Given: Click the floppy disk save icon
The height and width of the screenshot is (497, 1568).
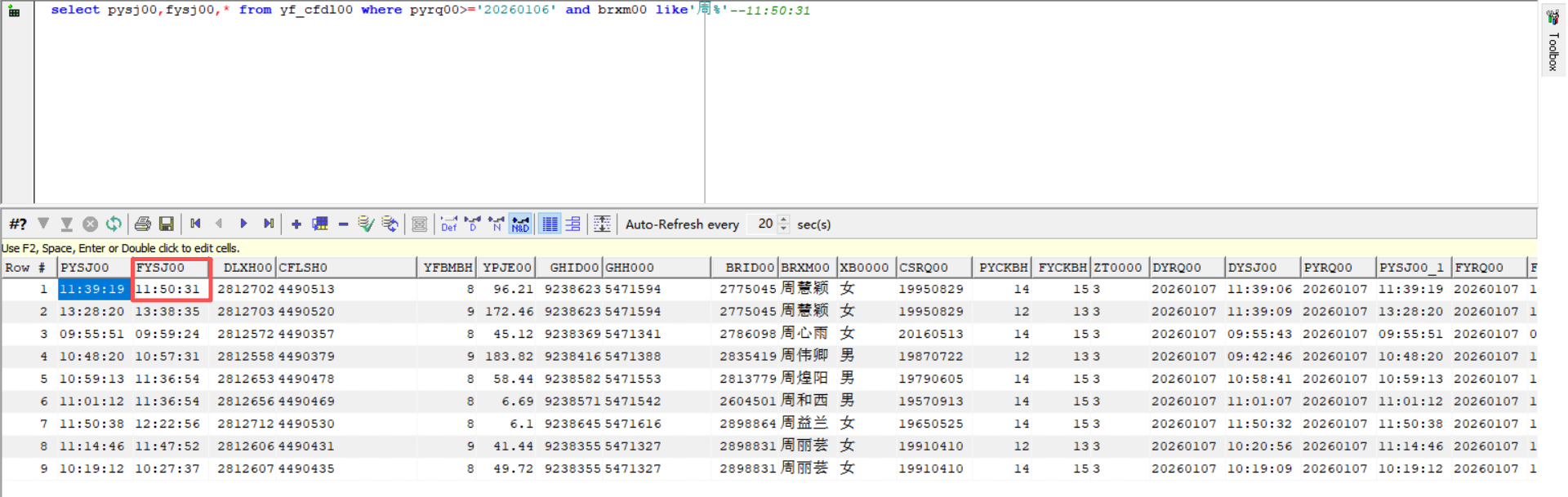Looking at the screenshot, I should (167, 224).
